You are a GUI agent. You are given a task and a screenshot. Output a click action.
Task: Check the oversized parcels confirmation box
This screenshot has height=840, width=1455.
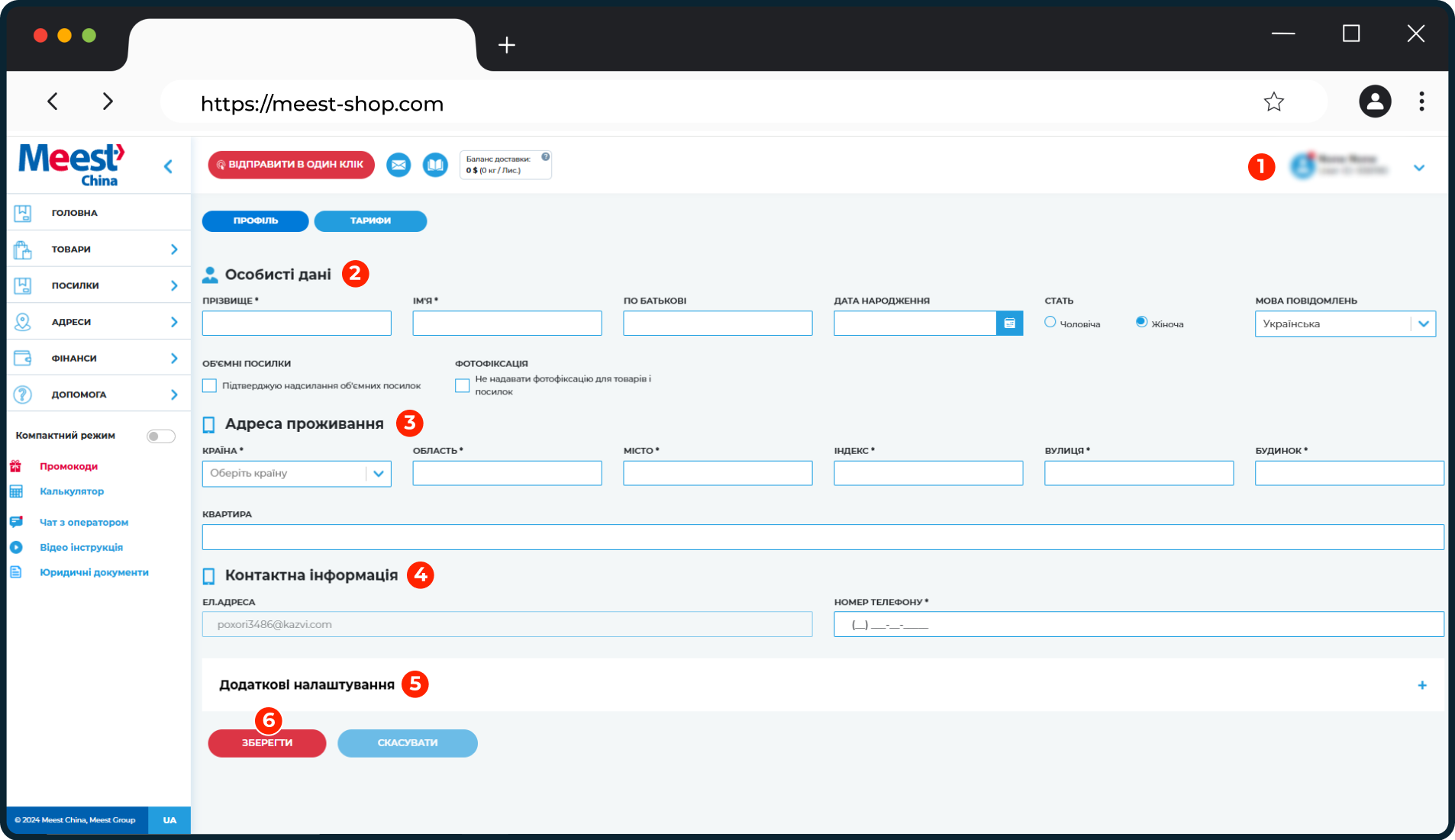click(x=209, y=386)
